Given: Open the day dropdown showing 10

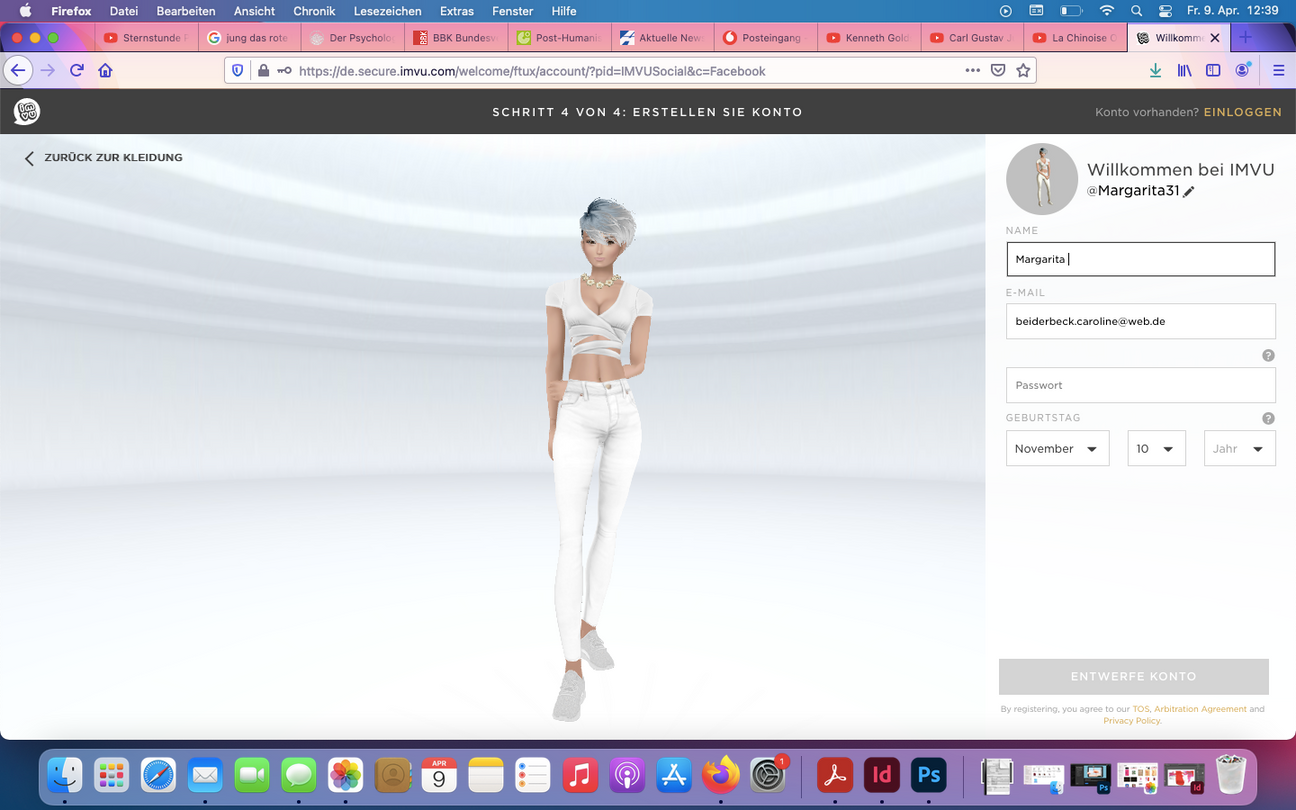Looking at the screenshot, I should coord(1156,449).
